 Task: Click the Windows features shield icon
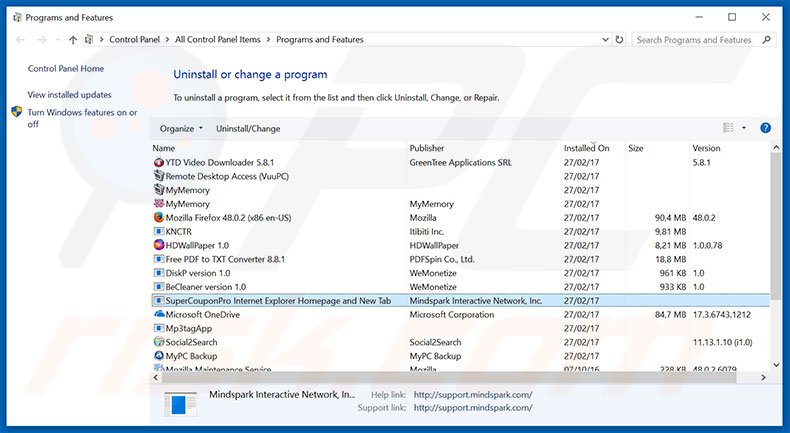coord(17,112)
